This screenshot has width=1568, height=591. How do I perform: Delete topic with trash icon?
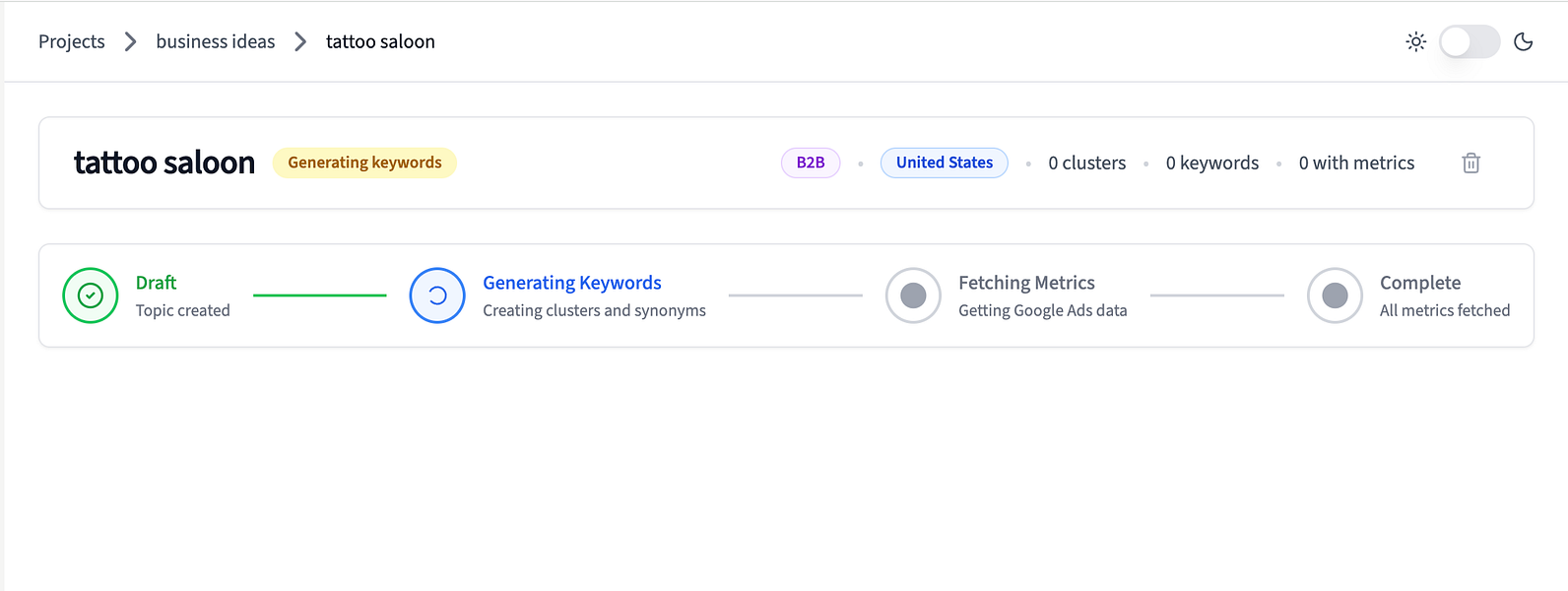pyautogui.click(x=1470, y=163)
